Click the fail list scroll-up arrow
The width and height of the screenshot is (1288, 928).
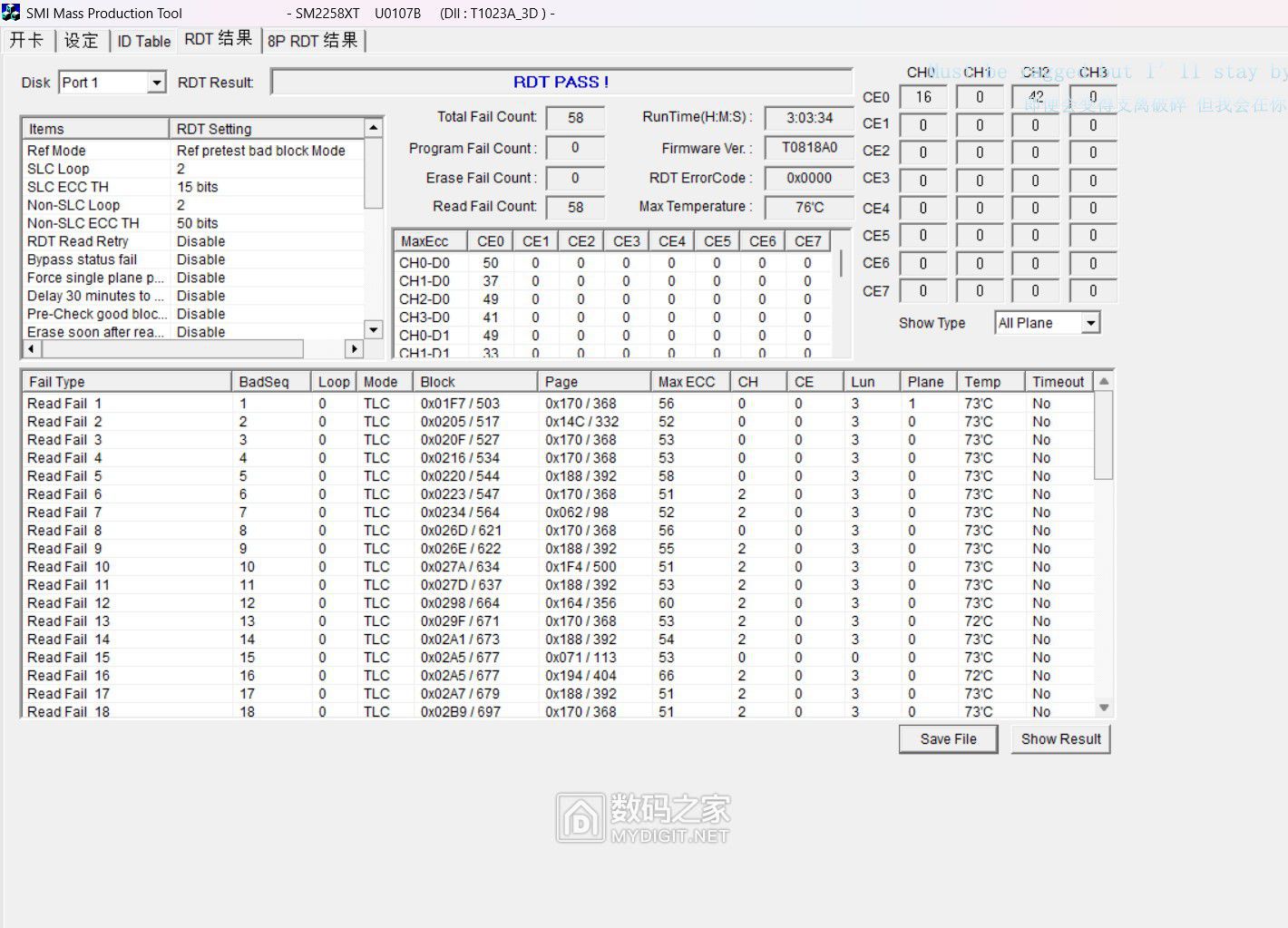(x=1104, y=381)
